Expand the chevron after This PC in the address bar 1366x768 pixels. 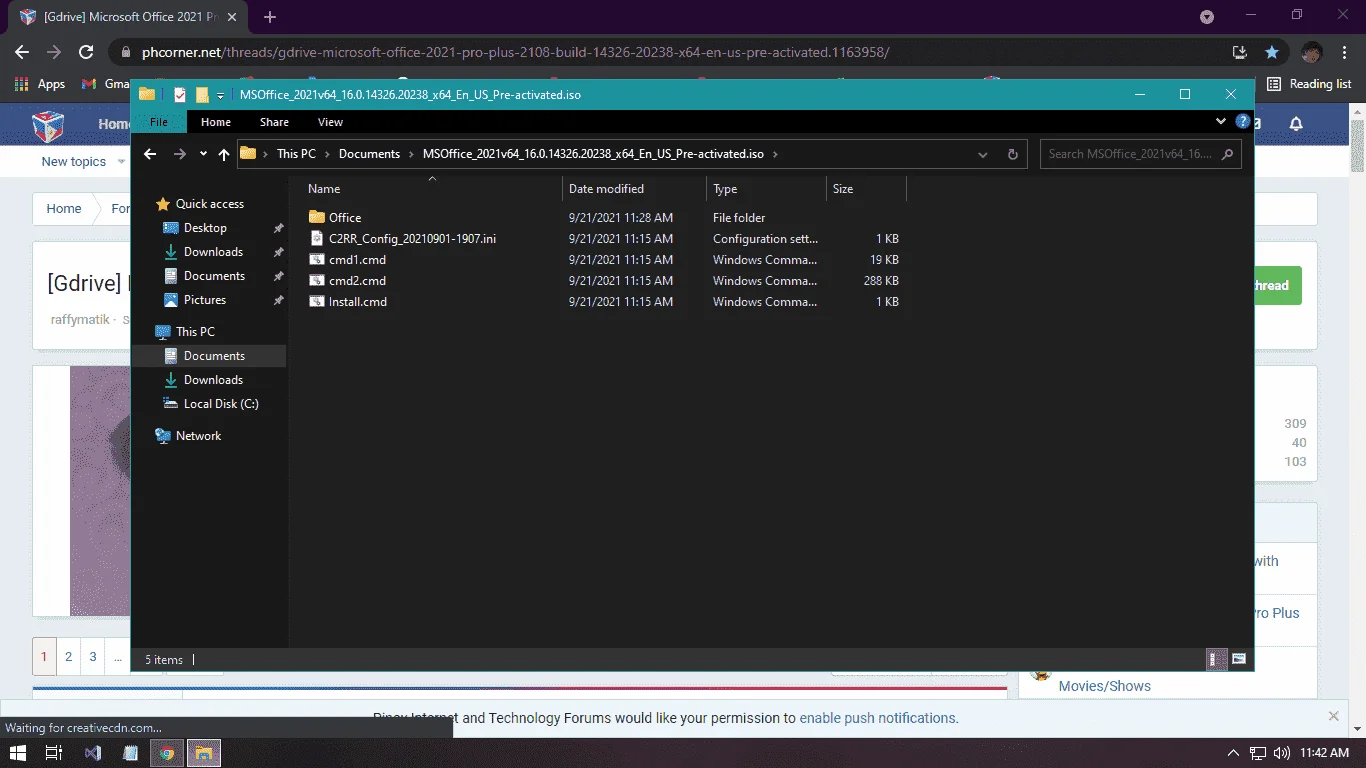(327, 154)
